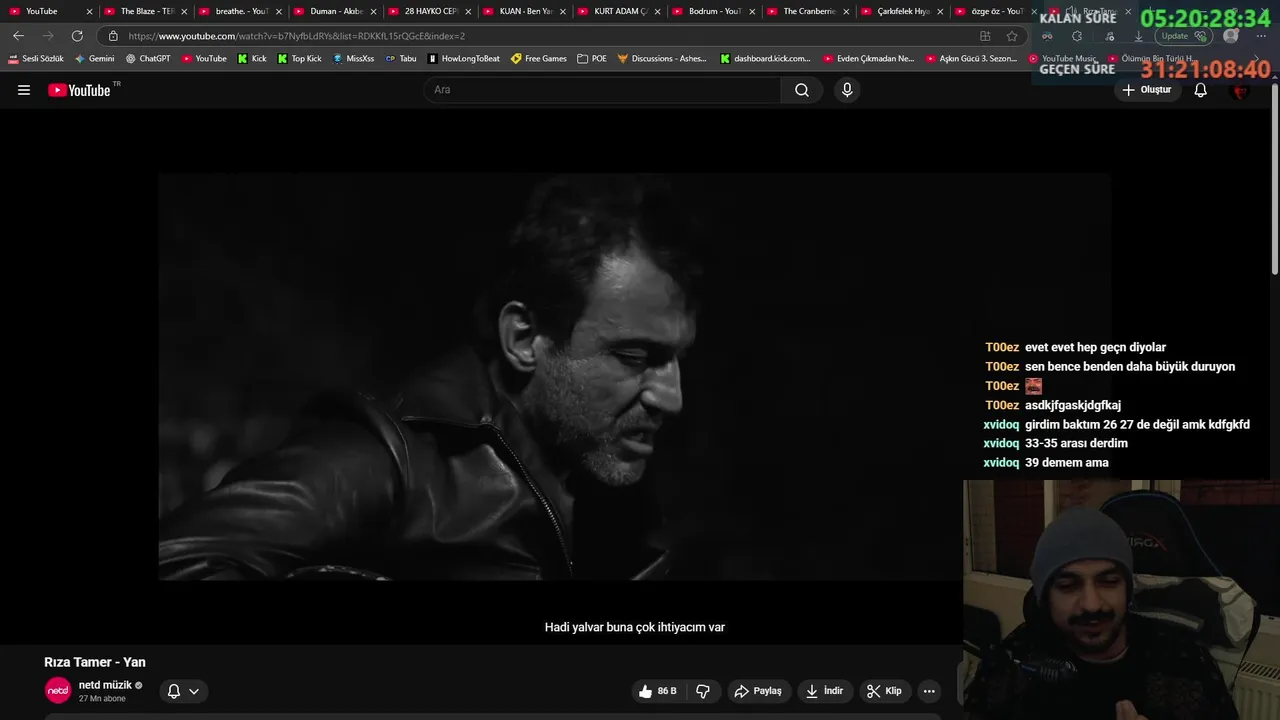Click the YouTube search magnifier button
Image resolution: width=1280 pixels, height=720 pixels.
(802, 90)
